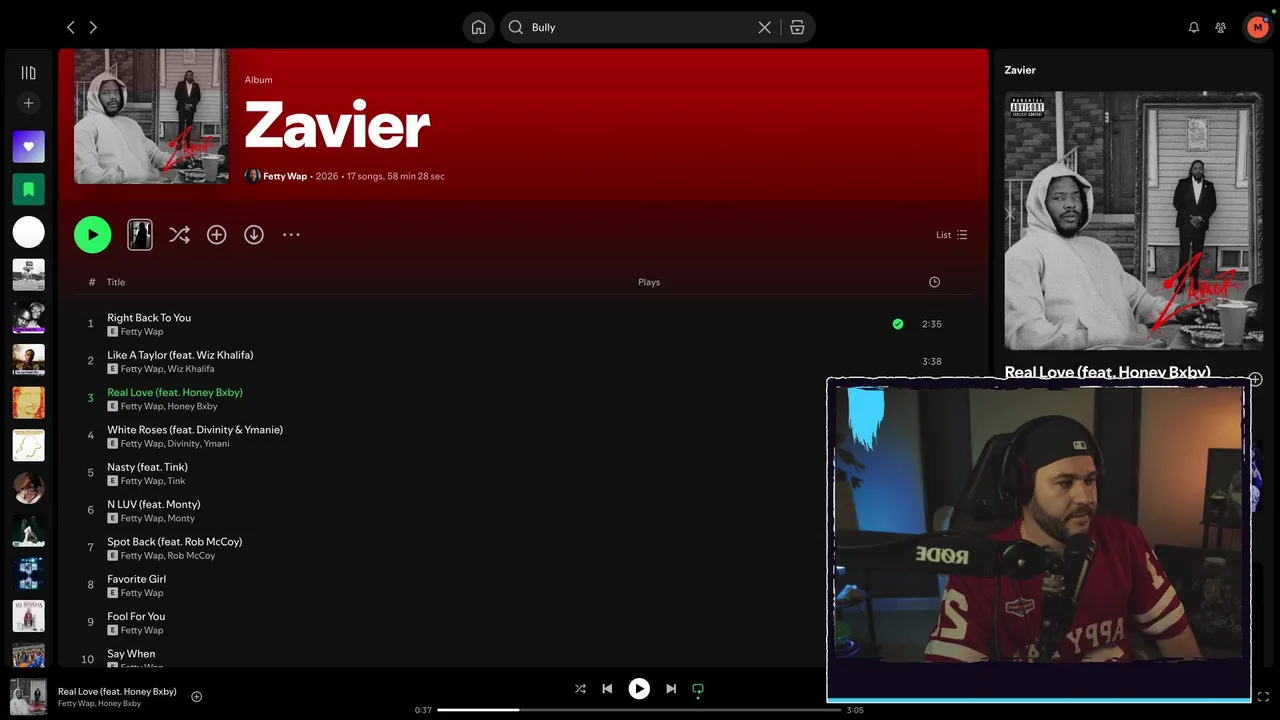This screenshot has width=1280, height=720.
Task: Open Rob McCoy artist link on track 7
Action: tap(191, 556)
